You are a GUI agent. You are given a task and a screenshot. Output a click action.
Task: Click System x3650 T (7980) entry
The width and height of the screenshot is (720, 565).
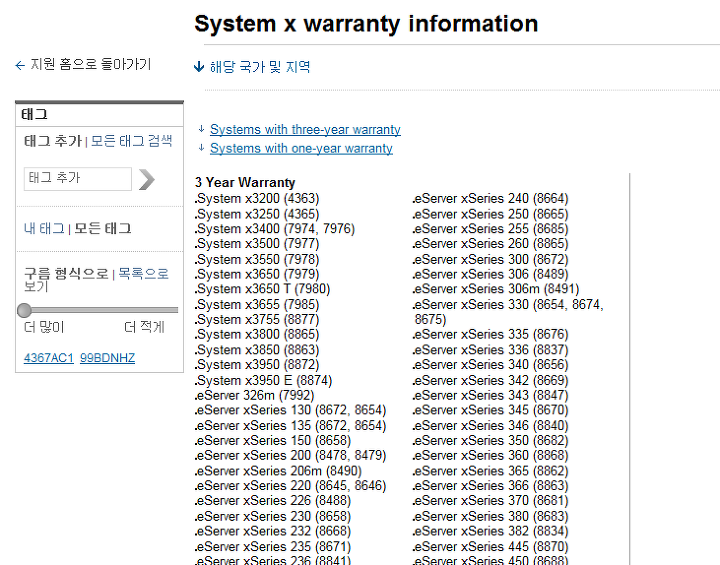pyautogui.click(x=262, y=289)
